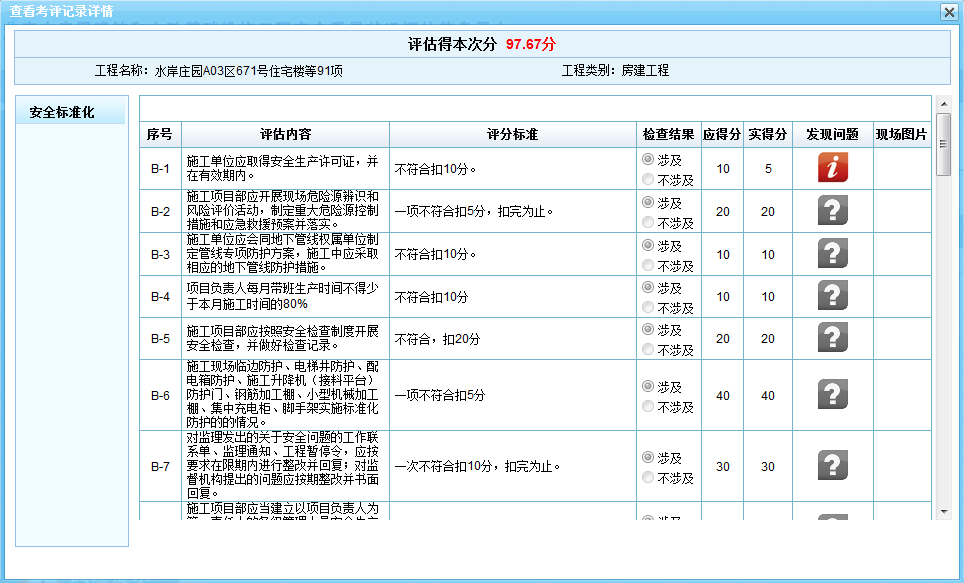
Task: Click the question mark icon for B-5
Action: tap(832, 339)
